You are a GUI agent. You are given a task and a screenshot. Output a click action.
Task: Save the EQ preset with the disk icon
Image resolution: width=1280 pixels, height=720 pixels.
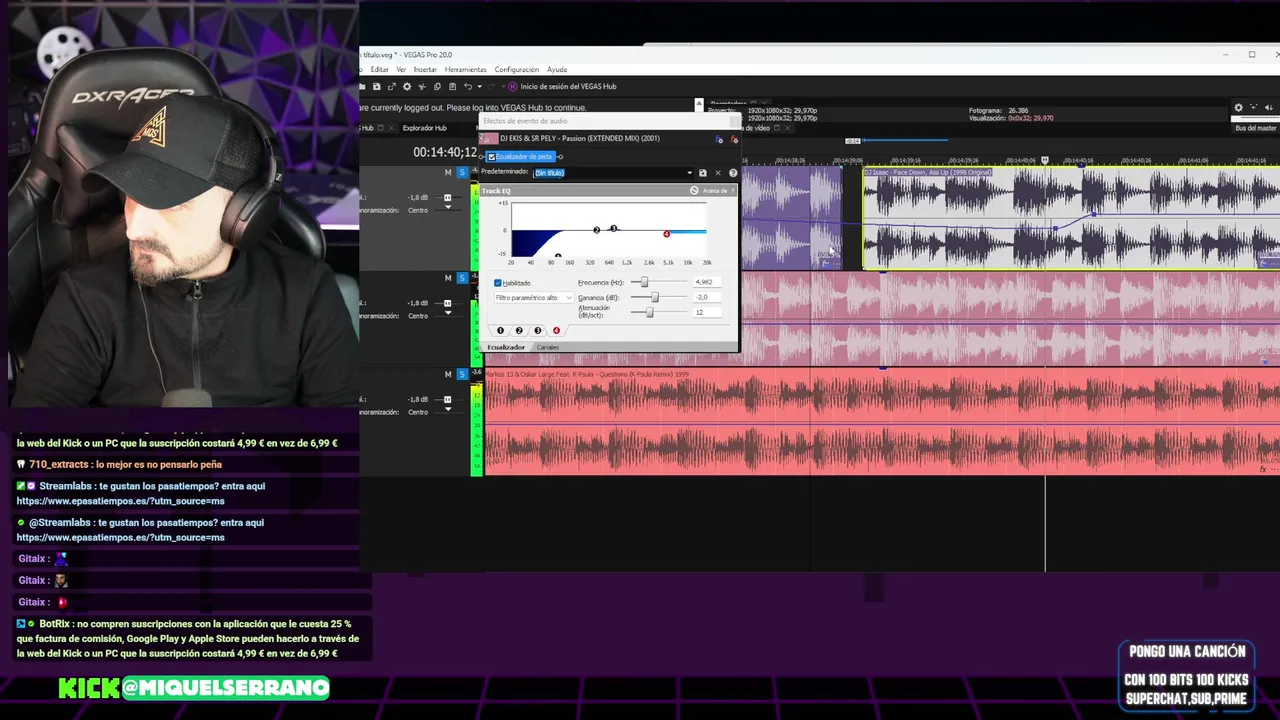coord(703,173)
